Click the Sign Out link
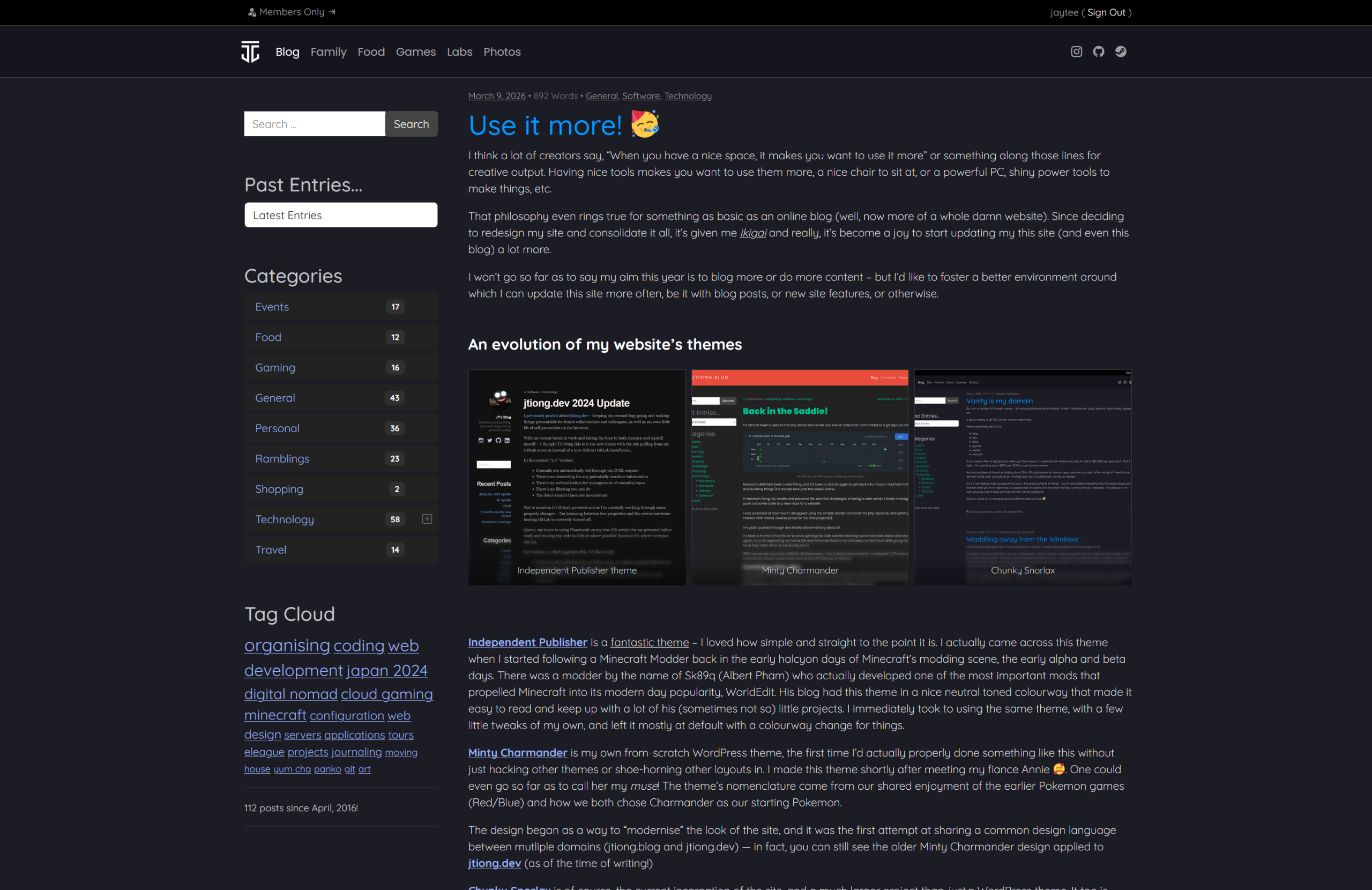The width and height of the screenshot is (1372, 890). [x=1106, y=12]
